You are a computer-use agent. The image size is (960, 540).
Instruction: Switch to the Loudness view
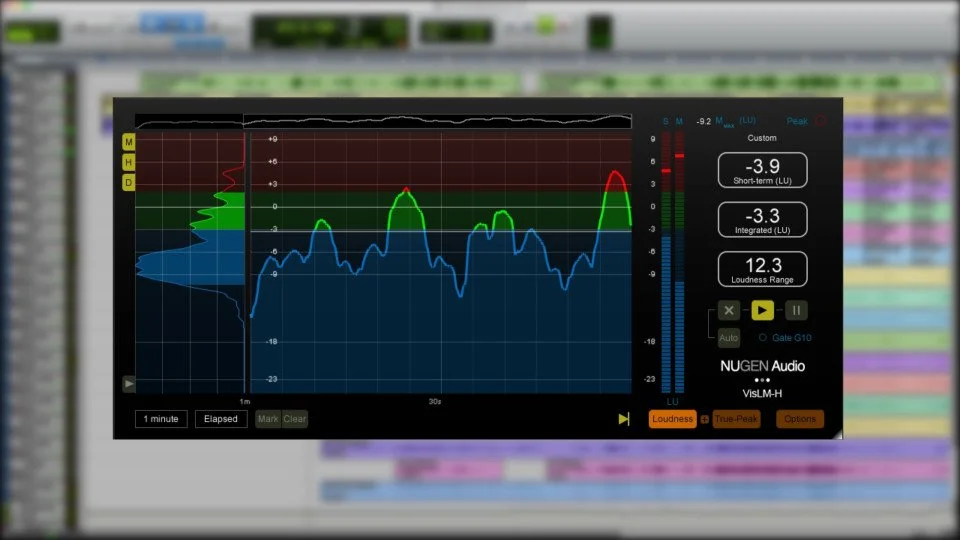click(x=672, y=419)
